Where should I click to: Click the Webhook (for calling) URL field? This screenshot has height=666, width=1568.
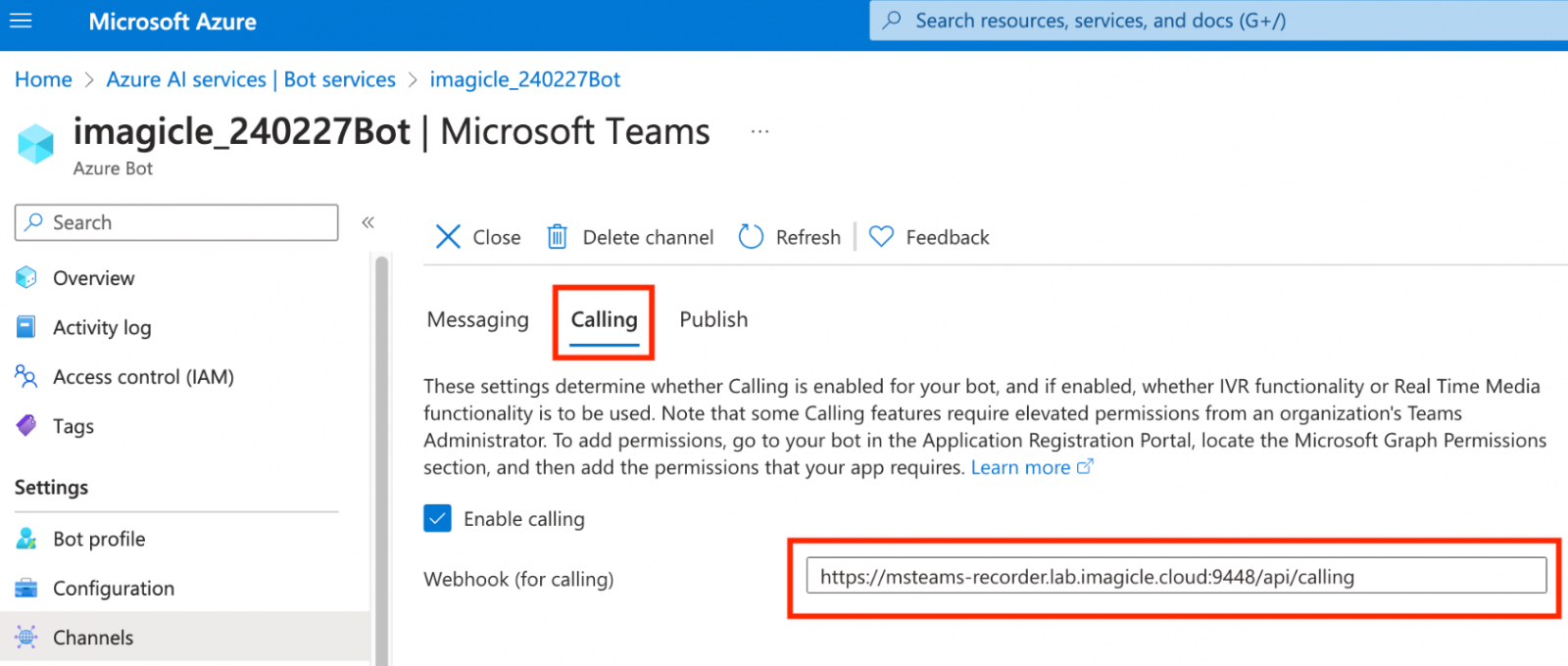pyautogui.click(x=1176, y=576)
